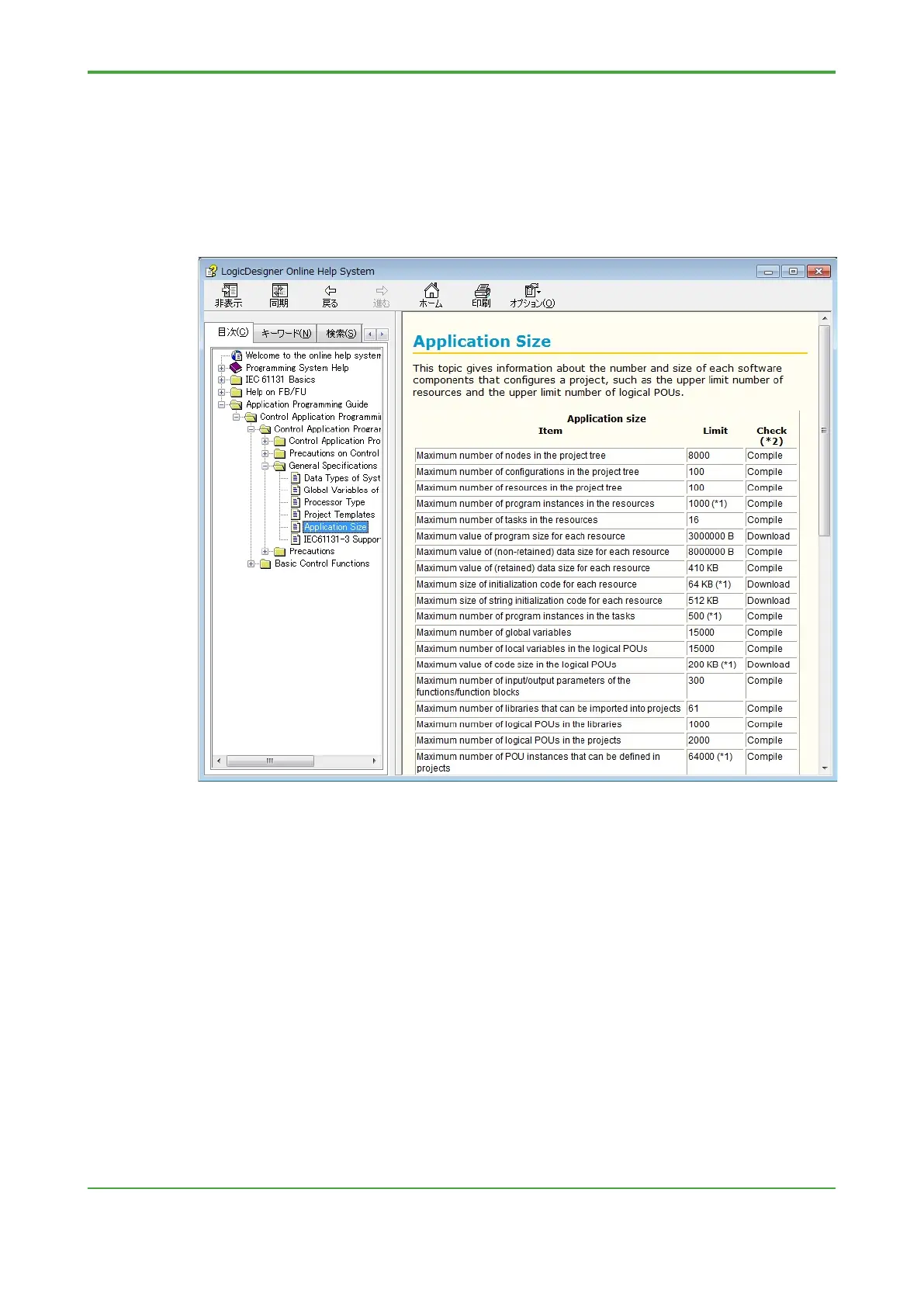Expand the Precautions folder node
The height and width of the screenshot is (1307, 924).
[x=265, y=551]
